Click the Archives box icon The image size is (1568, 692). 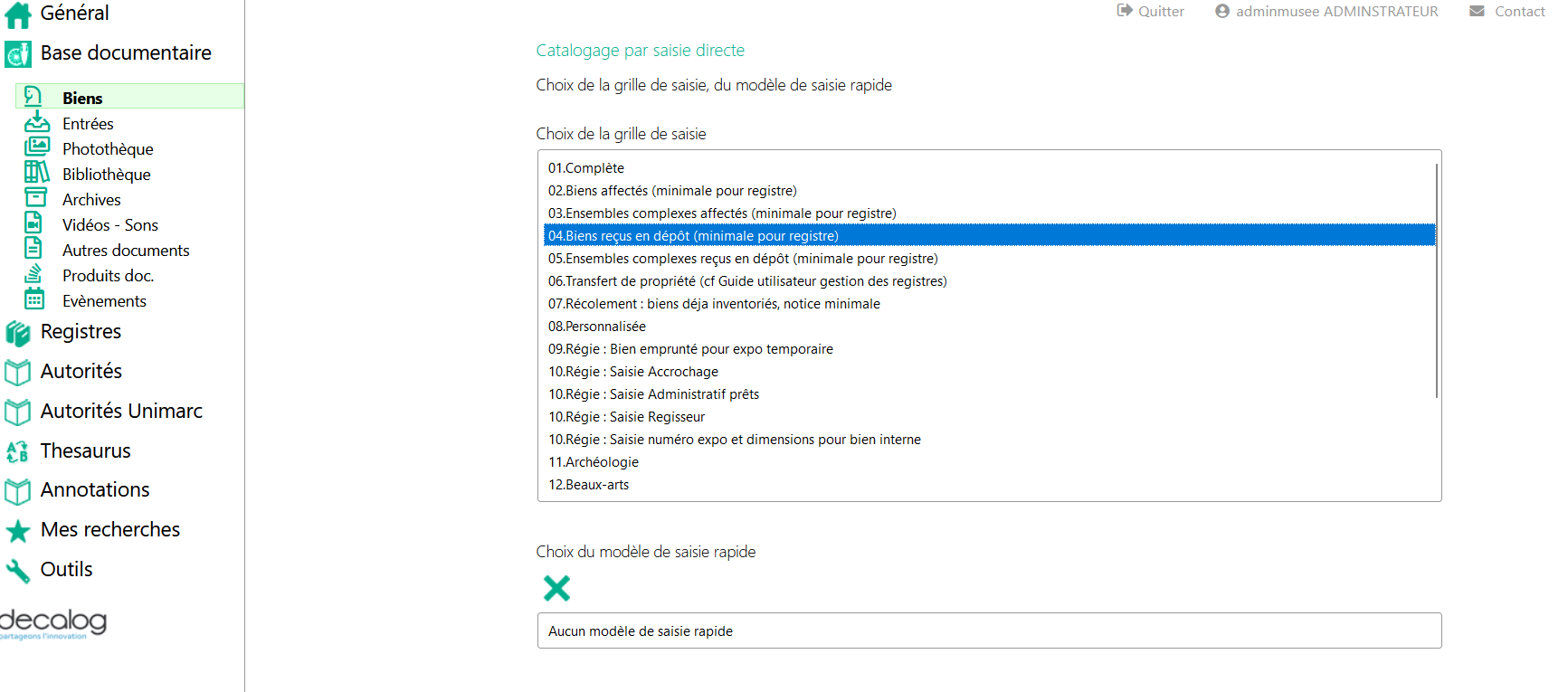[35, 197]
